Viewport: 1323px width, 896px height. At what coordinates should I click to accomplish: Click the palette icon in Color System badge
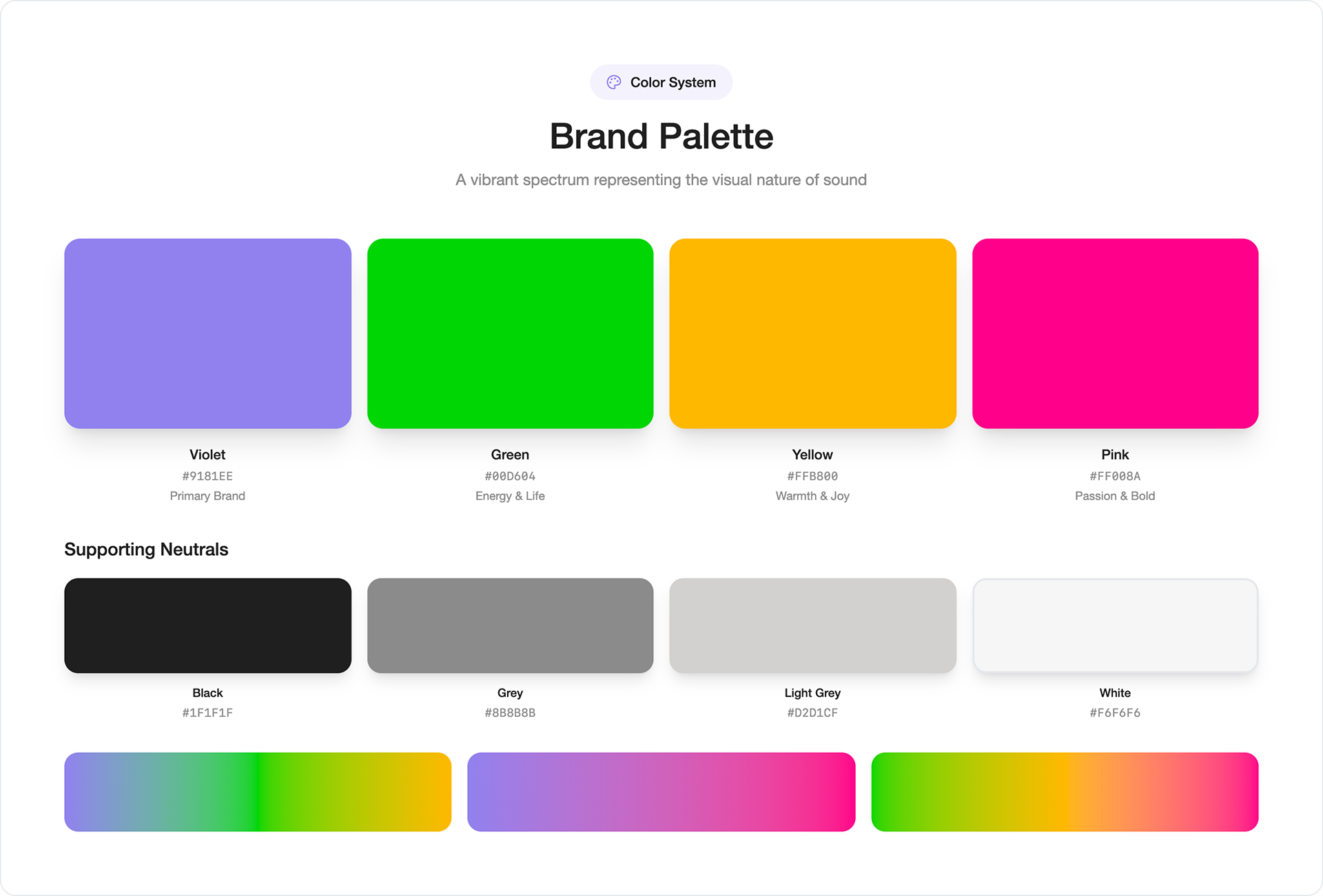click(x=613, y=83)
